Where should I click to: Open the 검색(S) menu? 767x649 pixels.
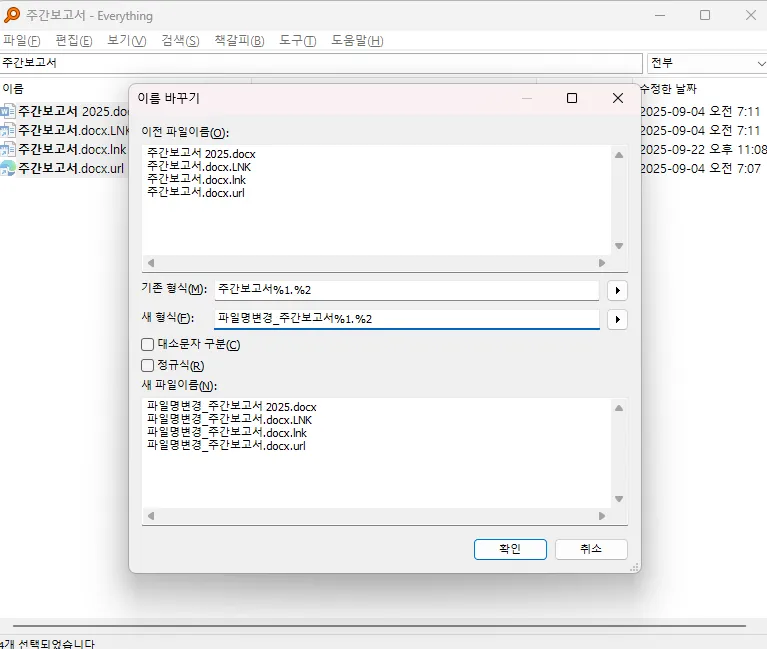point(180,41)
